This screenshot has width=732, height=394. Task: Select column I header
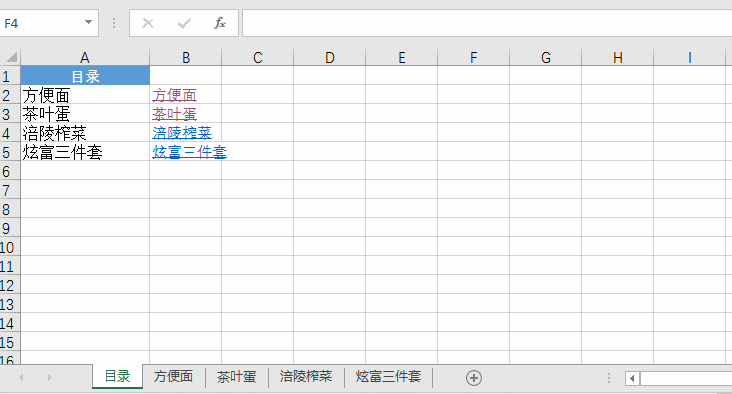click(690, 57)
